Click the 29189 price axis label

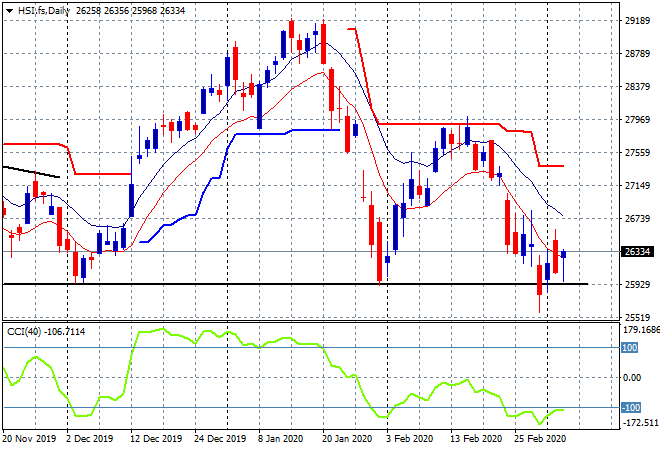[637, 21]
